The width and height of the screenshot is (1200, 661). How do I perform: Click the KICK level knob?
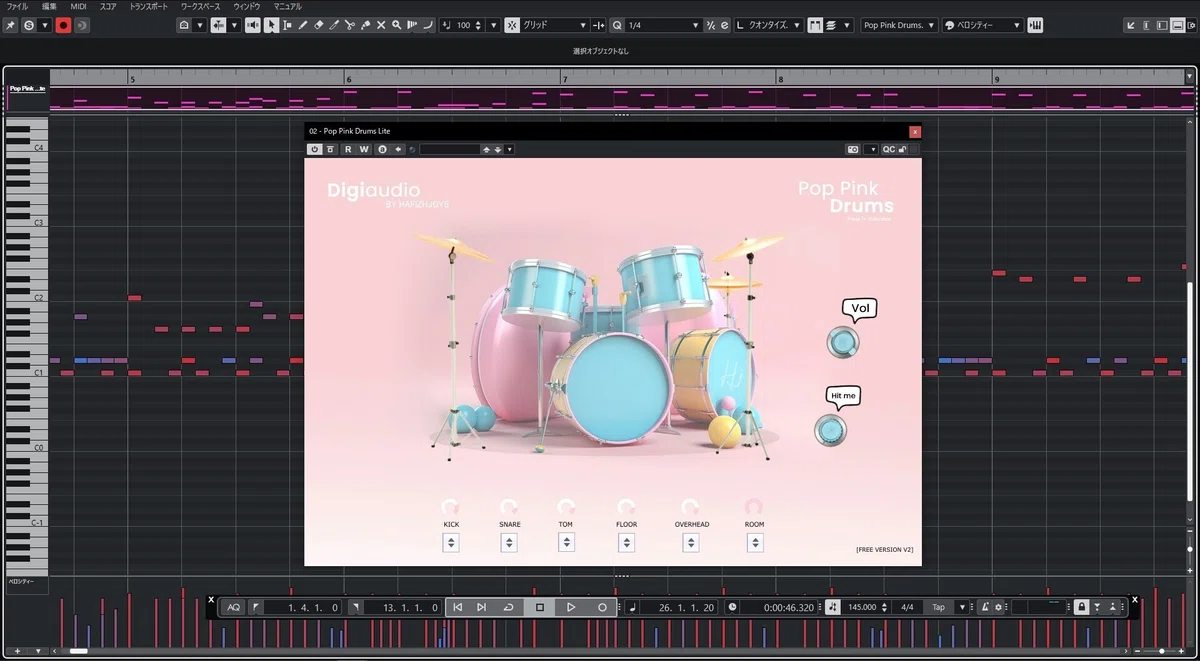coord(450,507)
